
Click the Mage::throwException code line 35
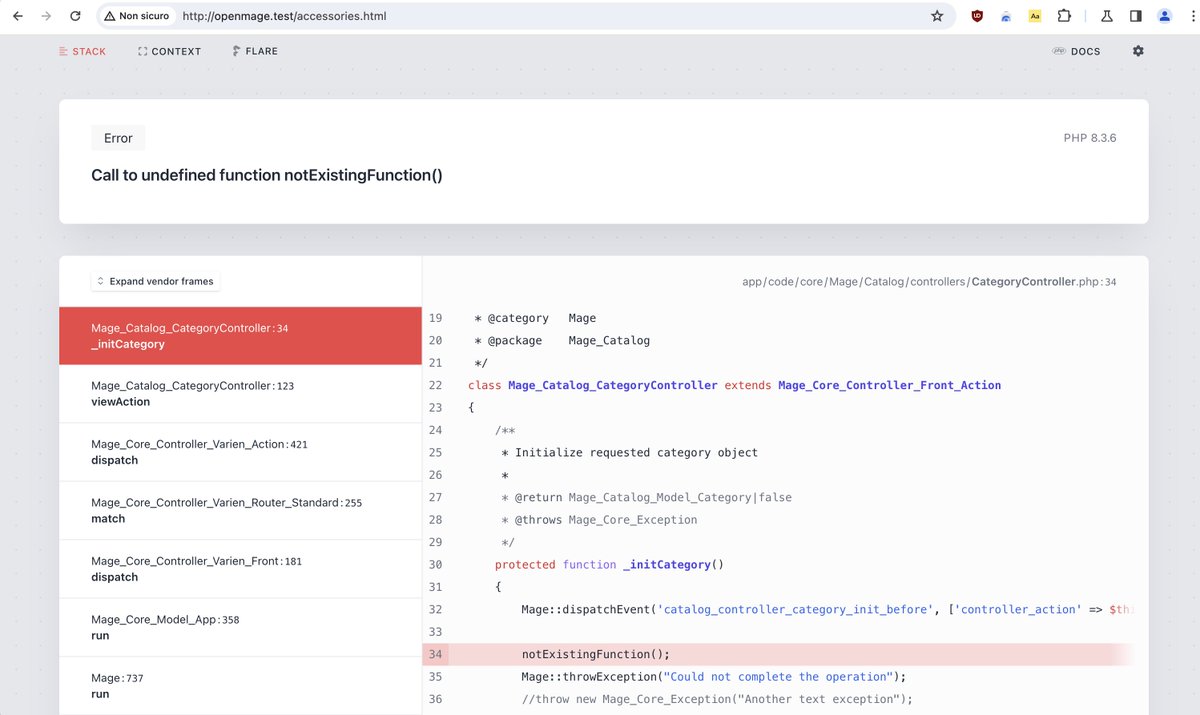tap(713, 676)
